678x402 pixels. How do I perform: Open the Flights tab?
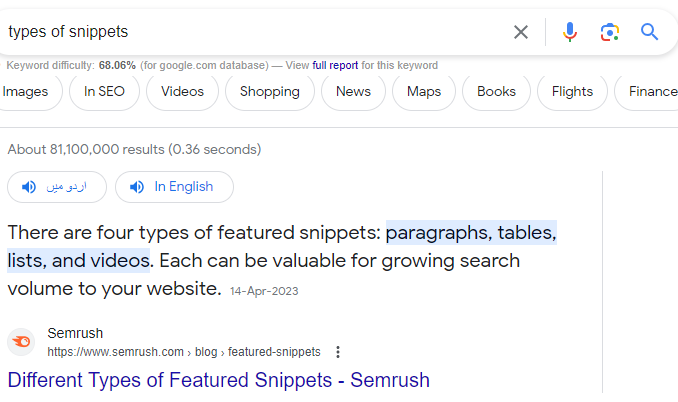coord(572,92)
